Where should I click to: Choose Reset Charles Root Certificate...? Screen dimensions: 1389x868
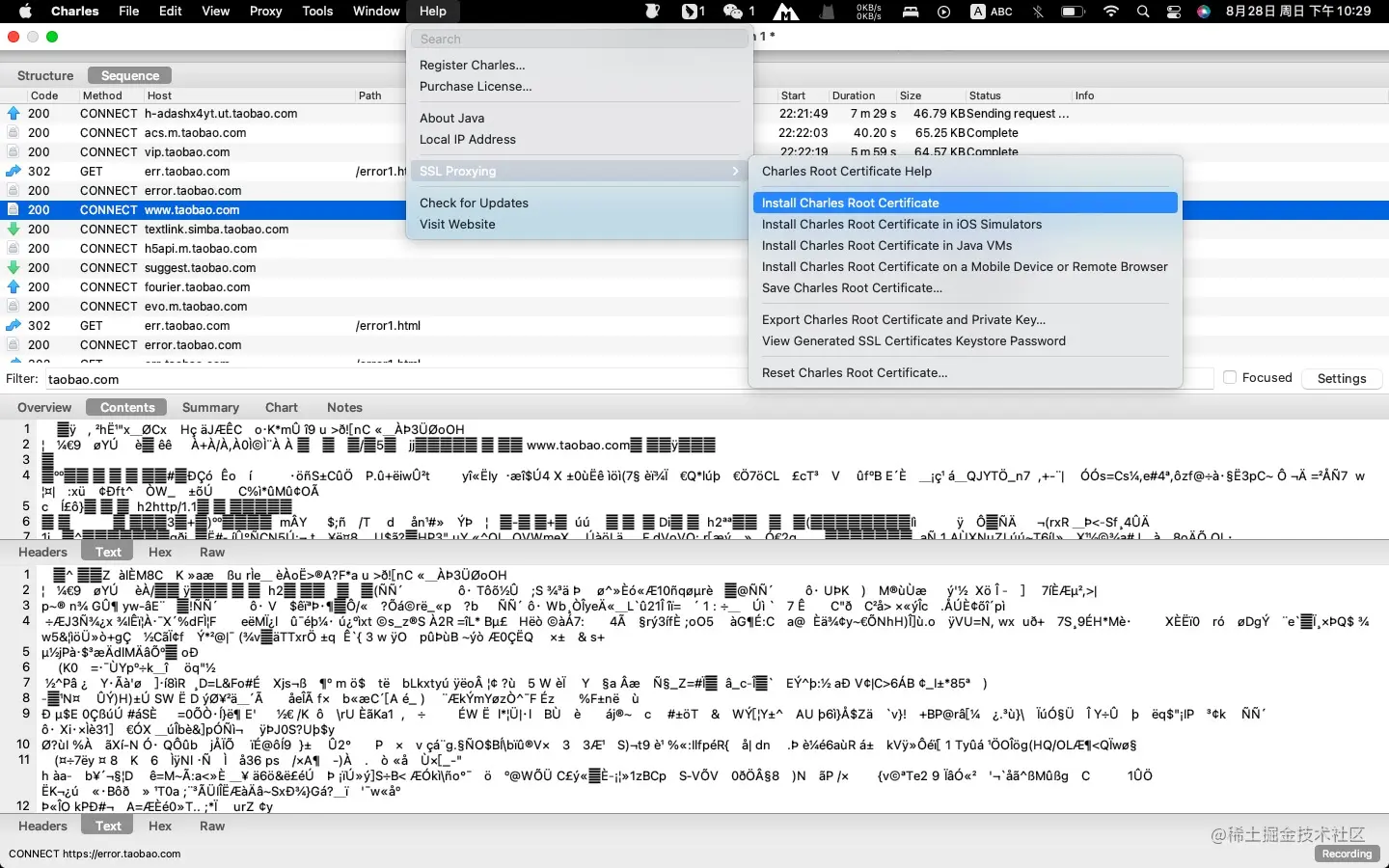click(965, 372)
